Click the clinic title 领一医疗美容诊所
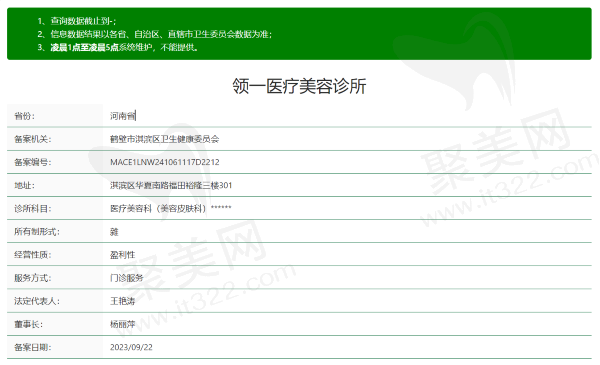This screenshot has width=600, height=365. [299, 86]
